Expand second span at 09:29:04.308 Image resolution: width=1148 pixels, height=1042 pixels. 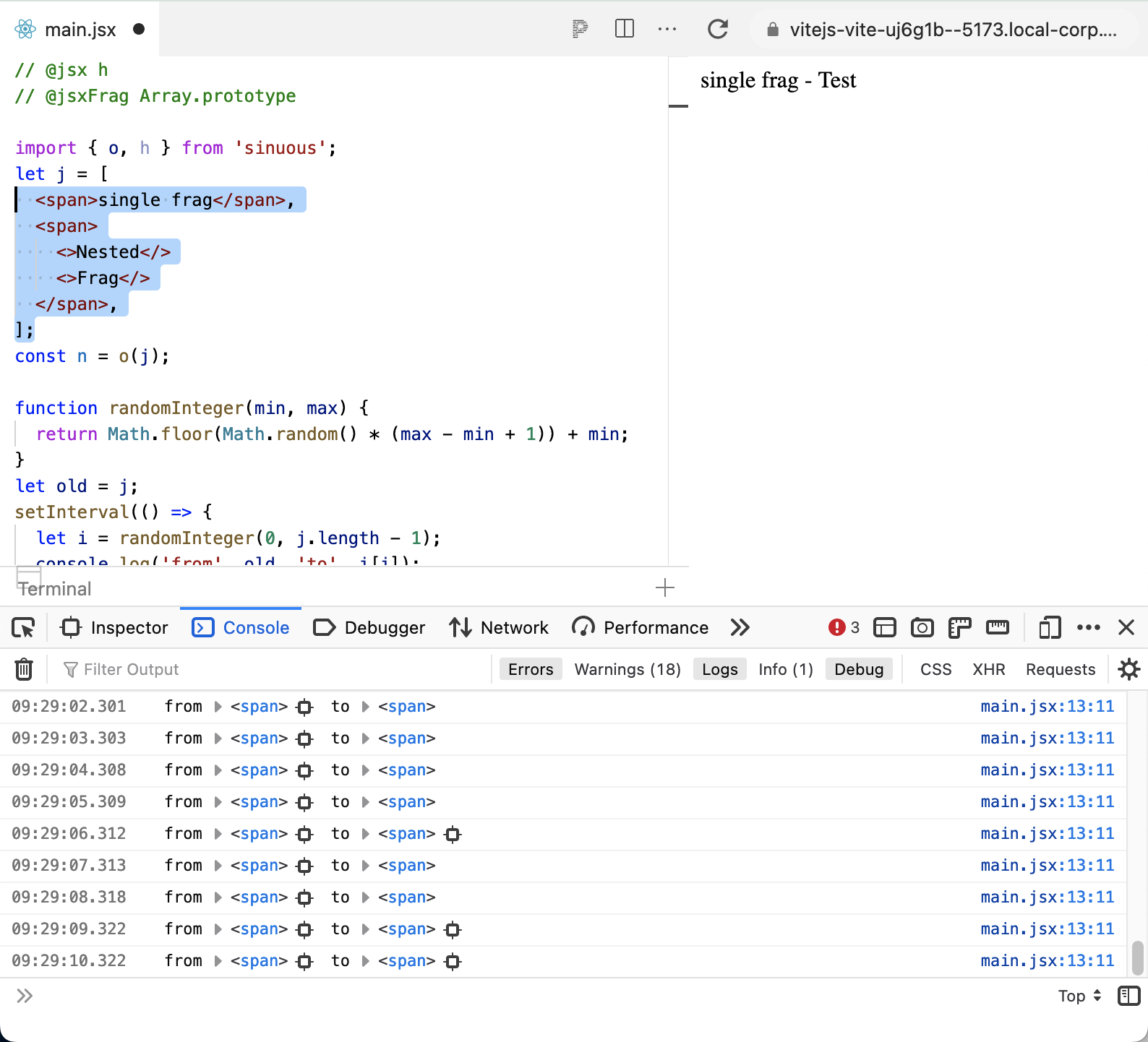coord(365,770)
